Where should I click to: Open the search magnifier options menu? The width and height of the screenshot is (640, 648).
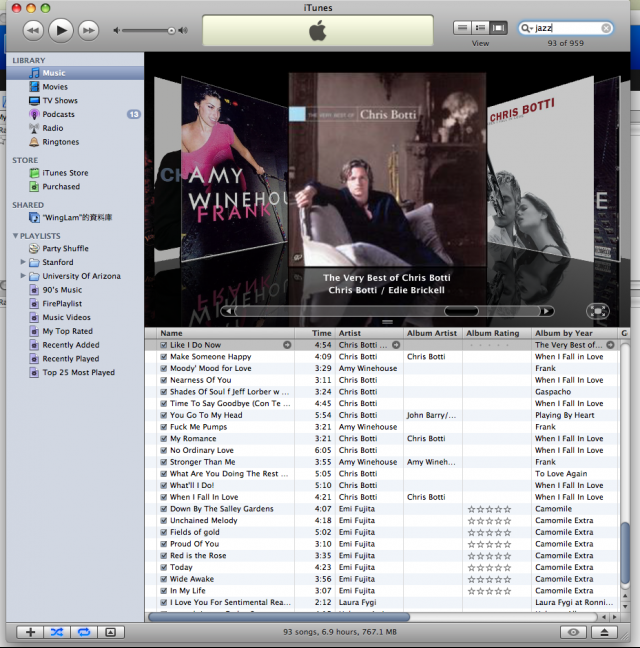526,28
